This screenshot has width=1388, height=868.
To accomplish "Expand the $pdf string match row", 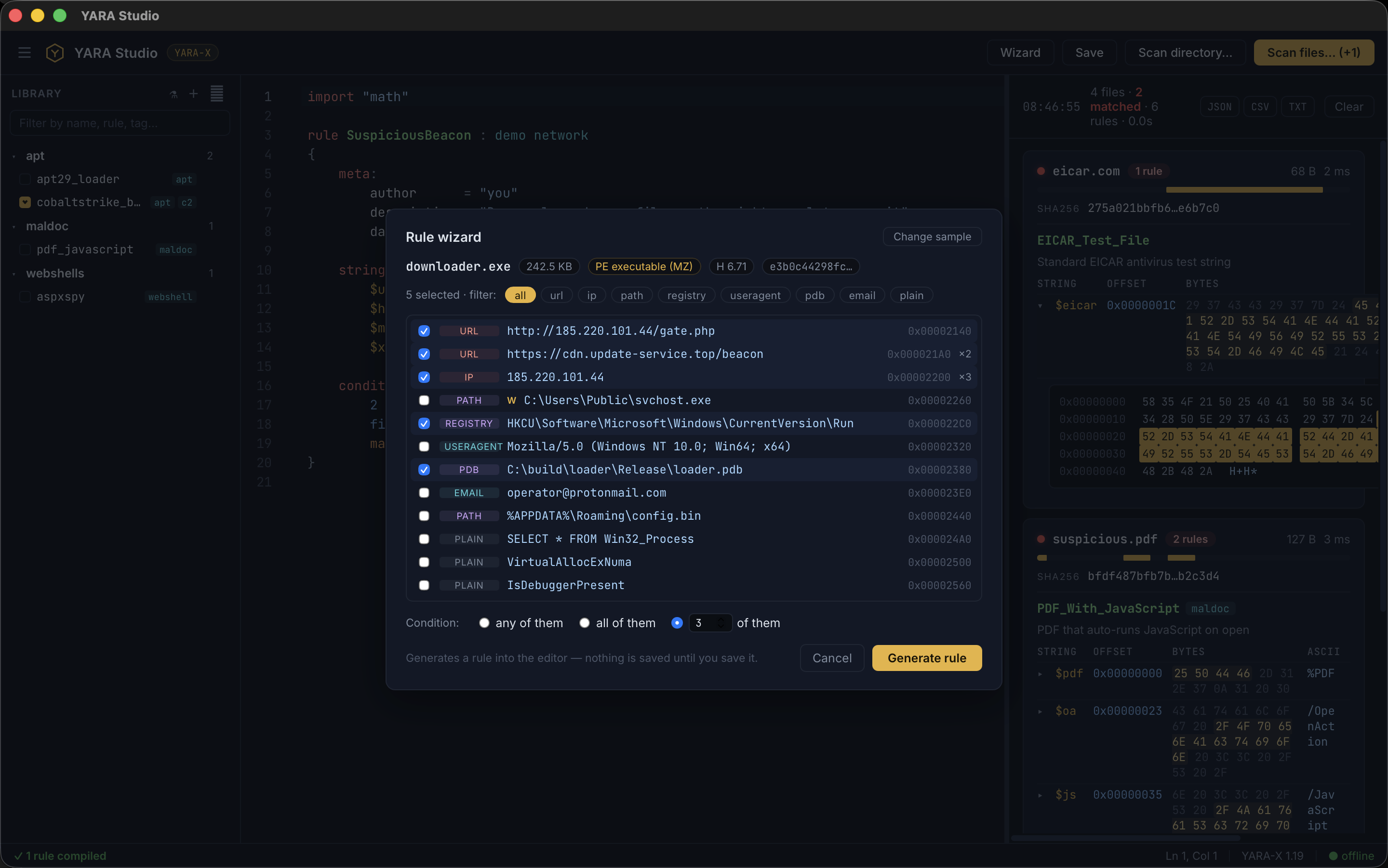I will click(1040, 673).
